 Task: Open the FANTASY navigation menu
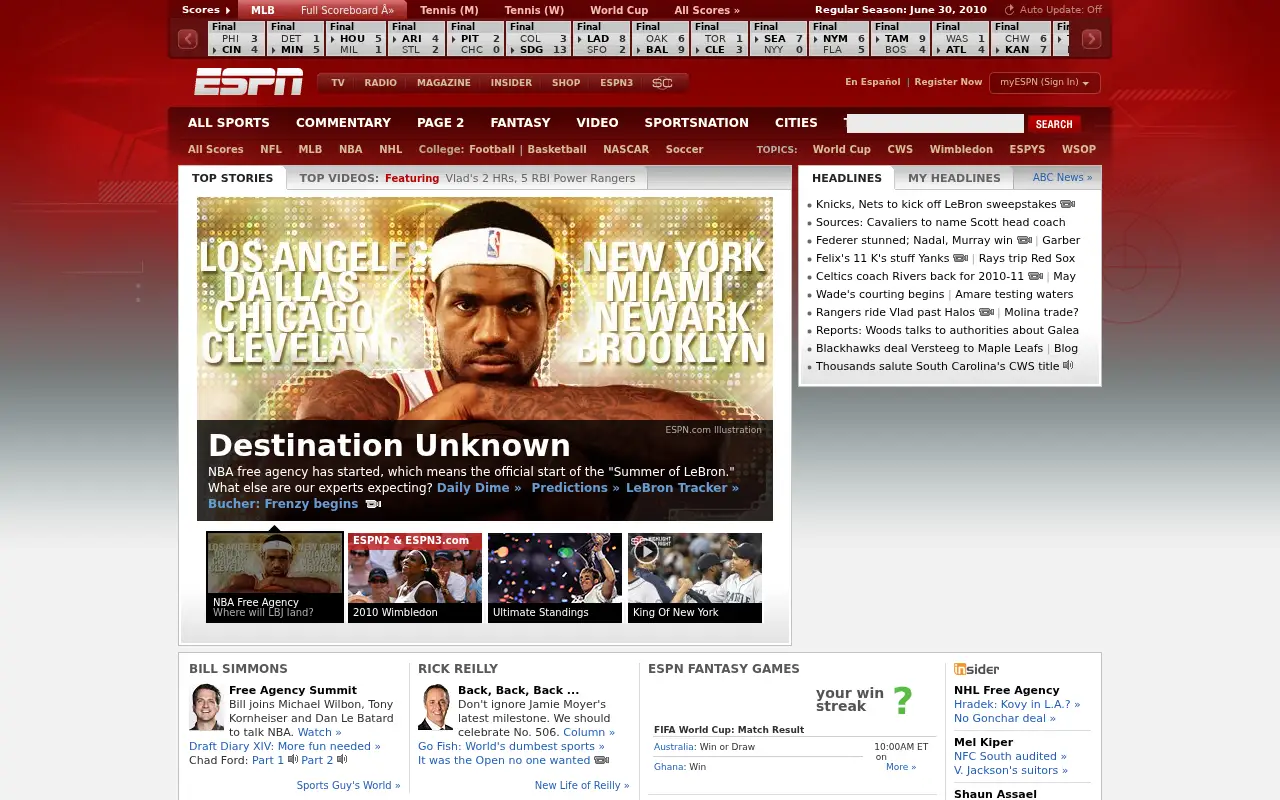[520, 123]
